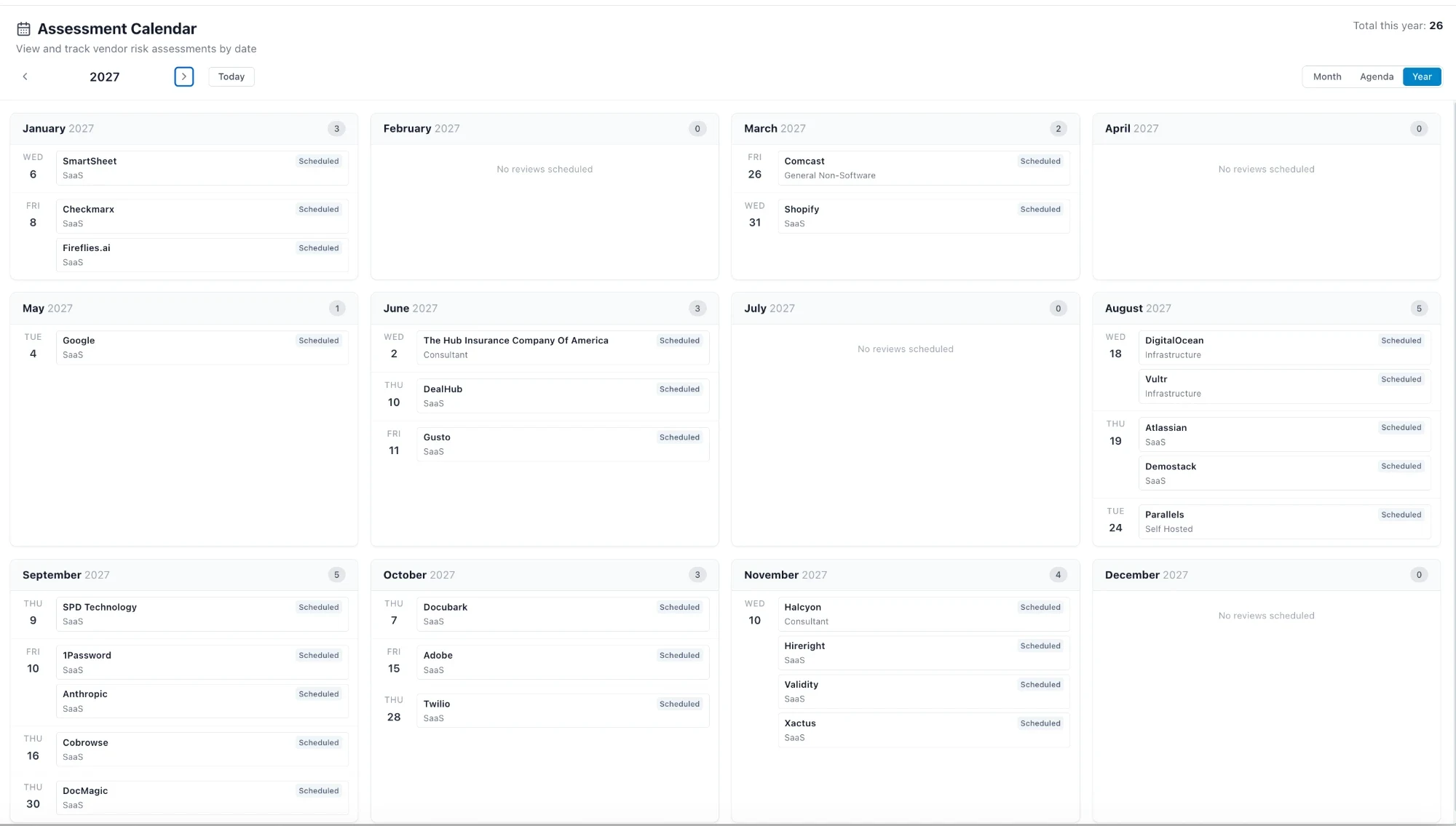
Task: Open The Hub Insurance Company Of America entry
Action: tap(563, 347)
